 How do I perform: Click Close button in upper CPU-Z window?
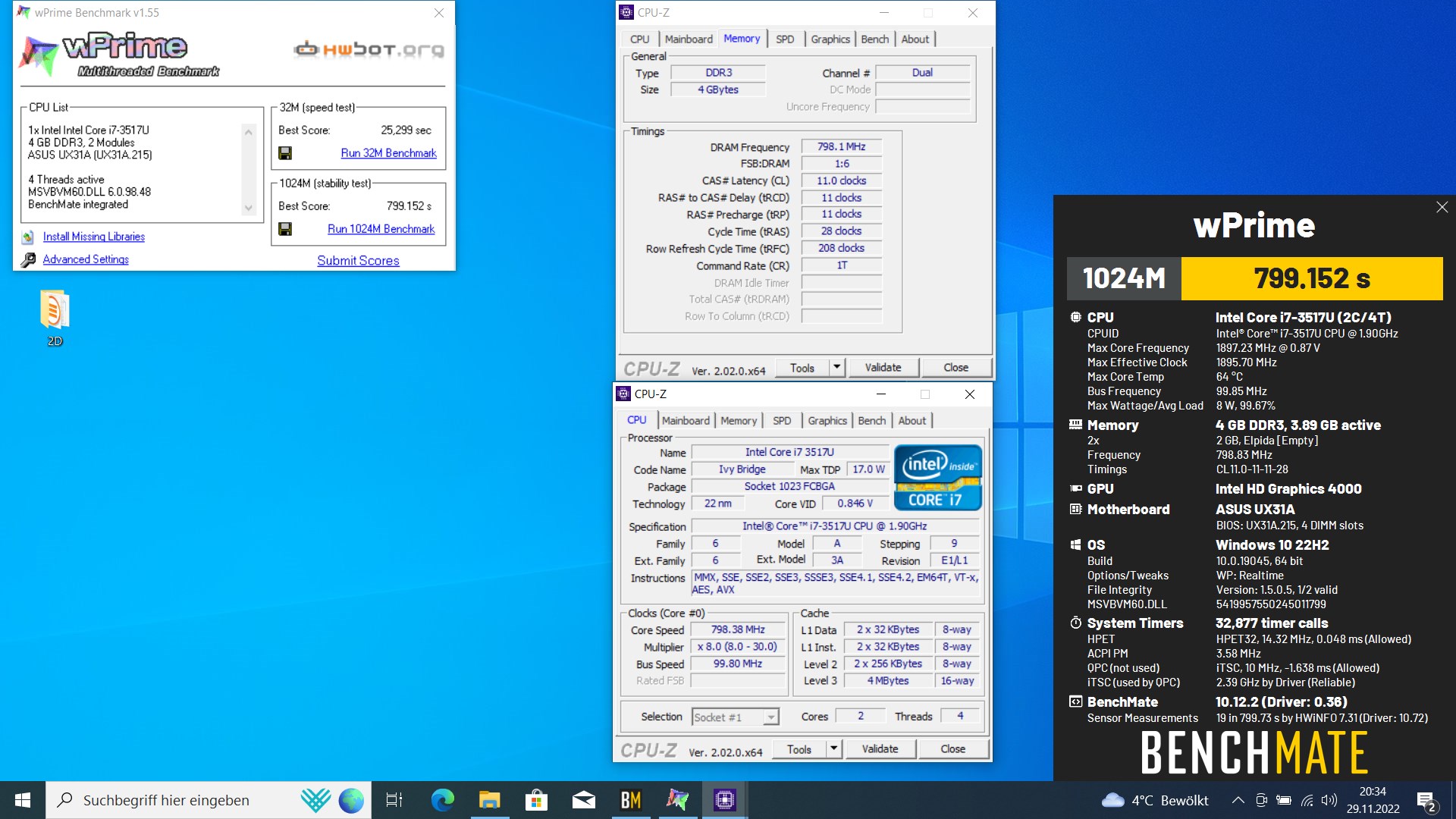(955, 367)
